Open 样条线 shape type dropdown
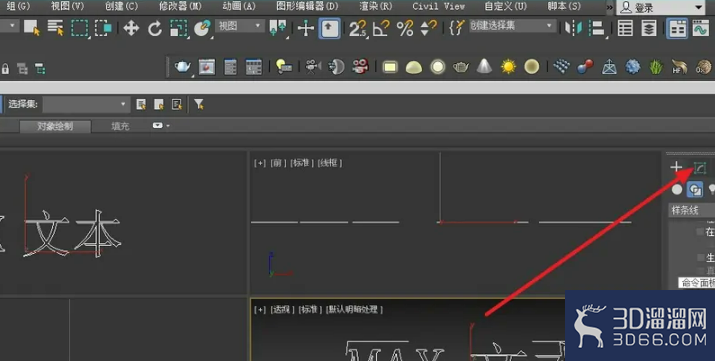Screen dimensions: 715x361 [692, 210]
